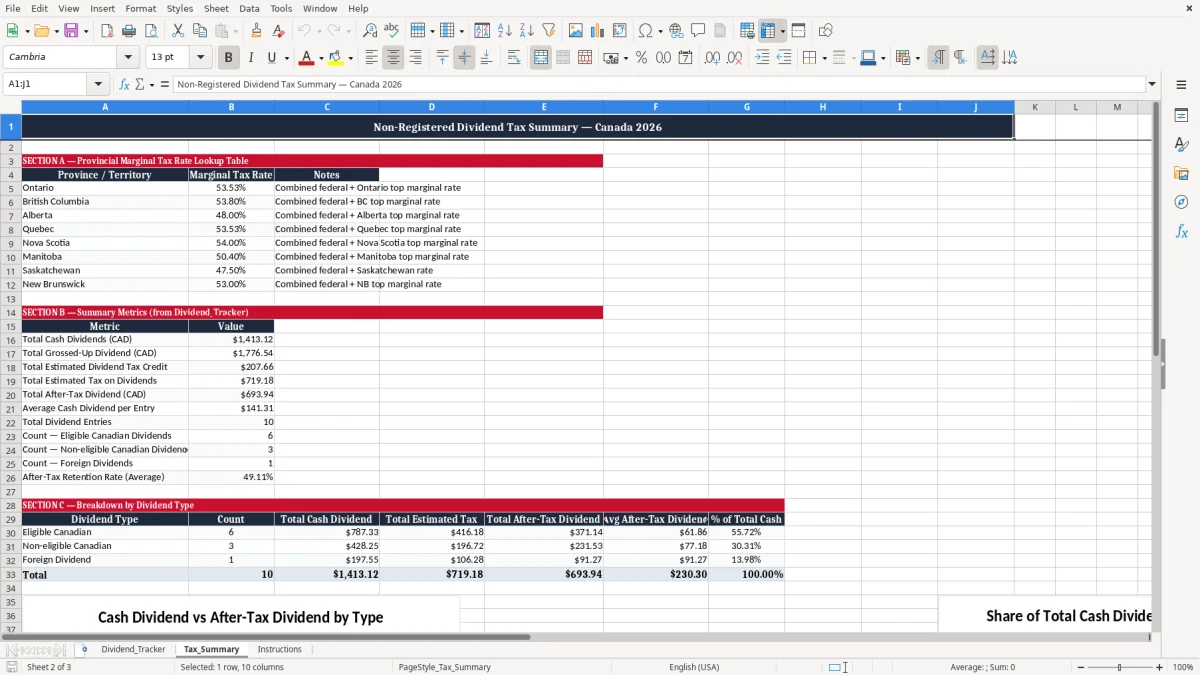Open the Sheet menu
Screen dimensions: 1200x675
[x=216, y=8]
